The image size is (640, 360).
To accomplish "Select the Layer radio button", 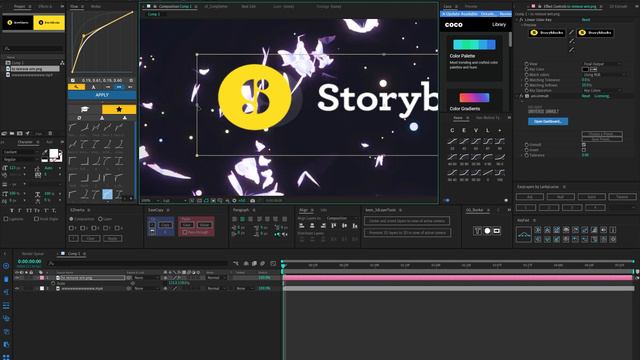I will (100, 219).
